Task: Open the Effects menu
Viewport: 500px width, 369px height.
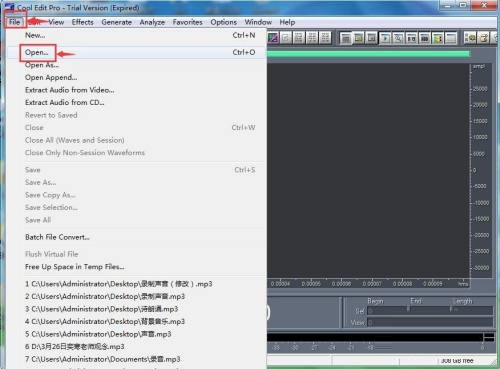Action: click(82, 22)
